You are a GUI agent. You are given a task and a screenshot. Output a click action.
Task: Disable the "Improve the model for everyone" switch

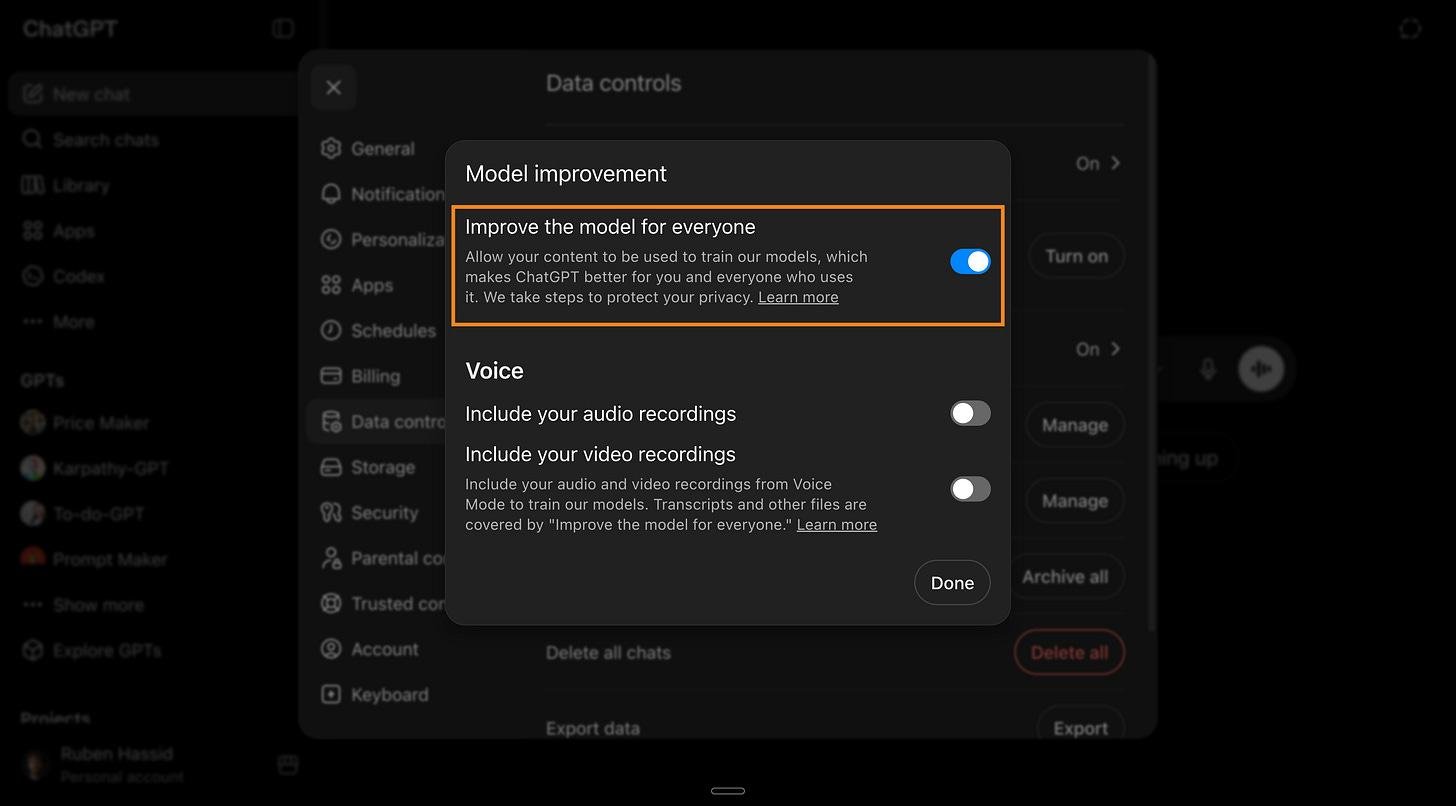tap(970, 262)
